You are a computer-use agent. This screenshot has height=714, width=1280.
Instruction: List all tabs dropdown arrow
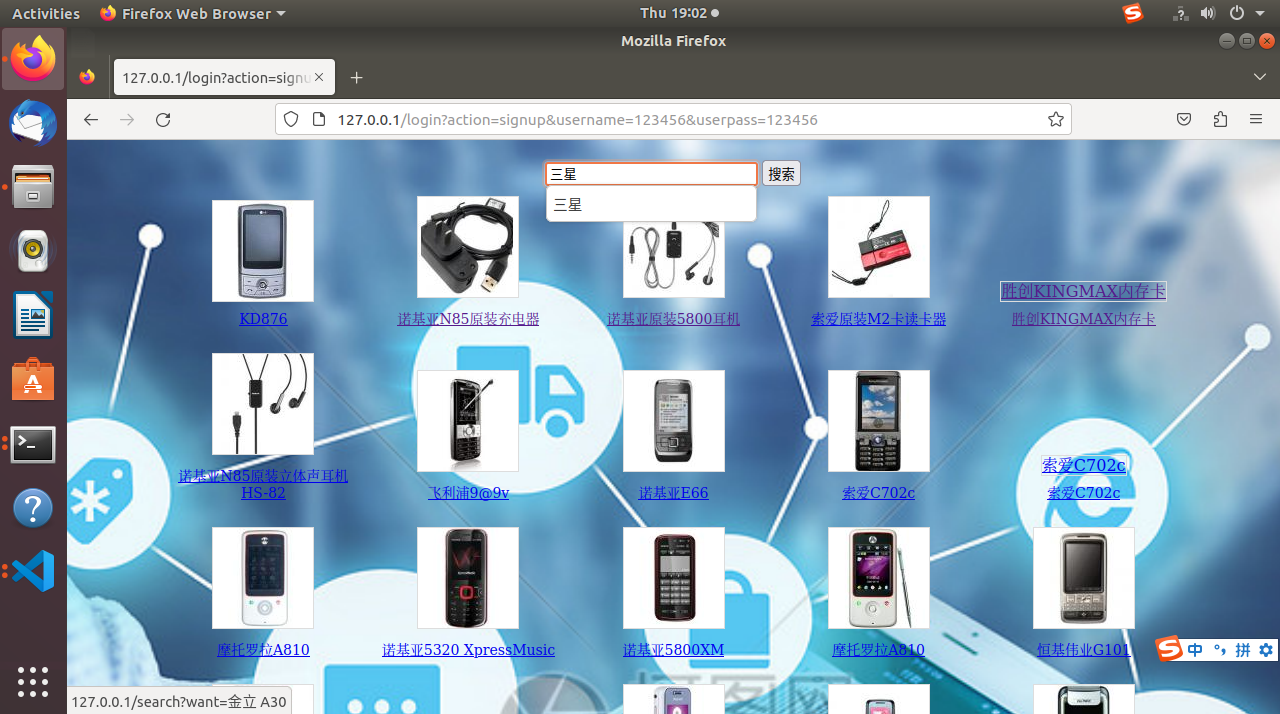click(x=1260, y=77)
